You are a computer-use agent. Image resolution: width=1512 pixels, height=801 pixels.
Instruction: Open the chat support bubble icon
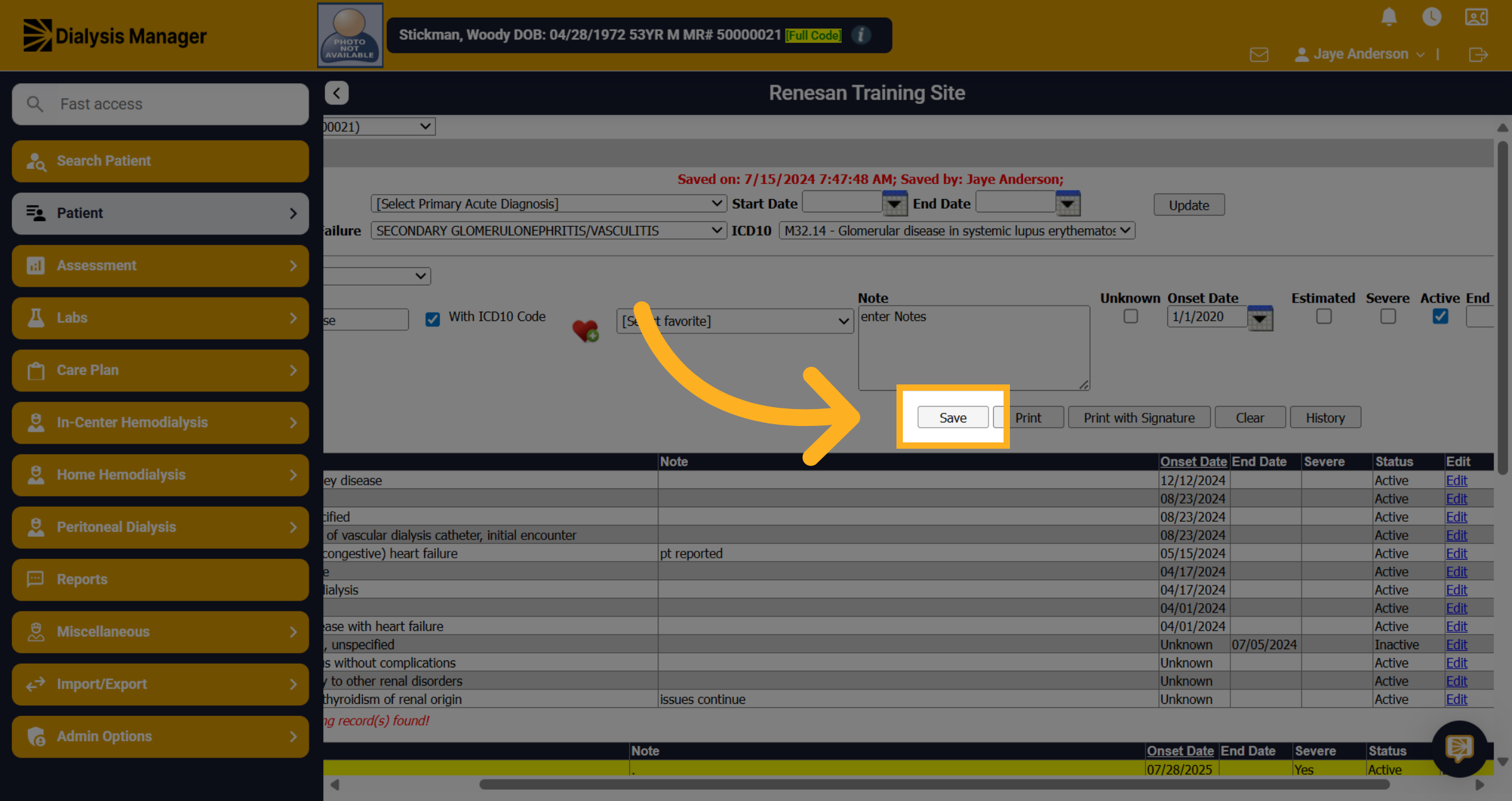click(x=1459, y=749)
